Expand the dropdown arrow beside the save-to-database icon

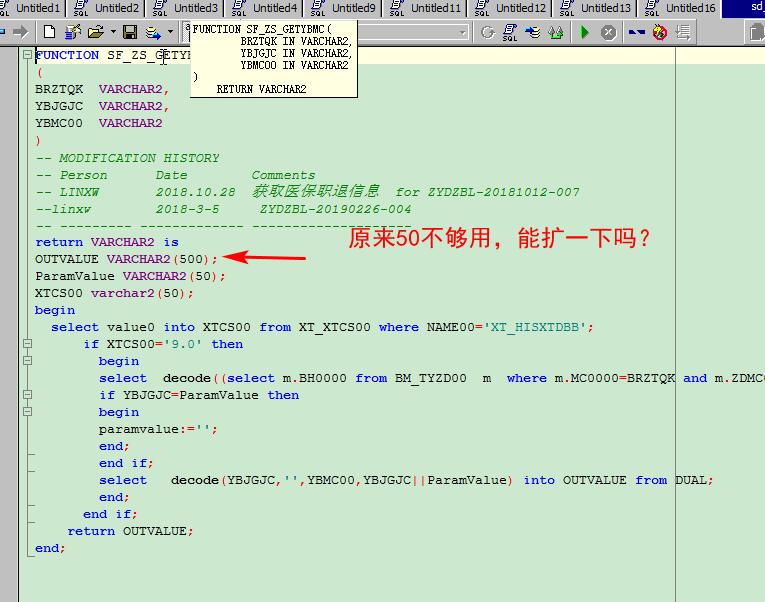pos(170,32)
